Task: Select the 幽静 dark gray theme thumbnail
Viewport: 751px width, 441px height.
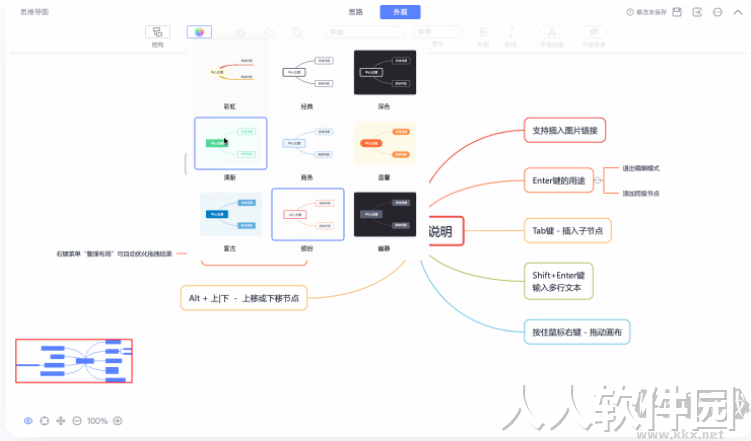Action: pos(385,214)
